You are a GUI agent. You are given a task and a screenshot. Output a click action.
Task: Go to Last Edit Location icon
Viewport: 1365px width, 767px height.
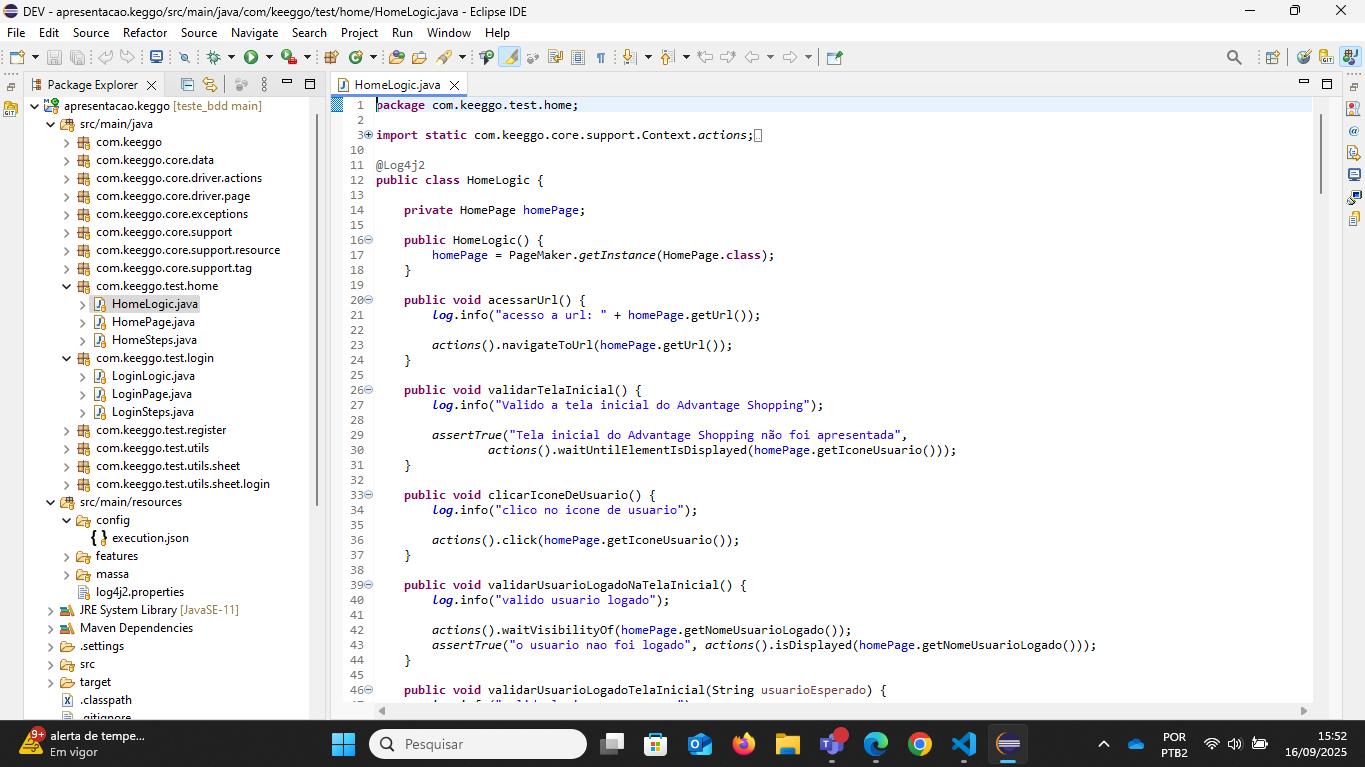coord(705,57)
